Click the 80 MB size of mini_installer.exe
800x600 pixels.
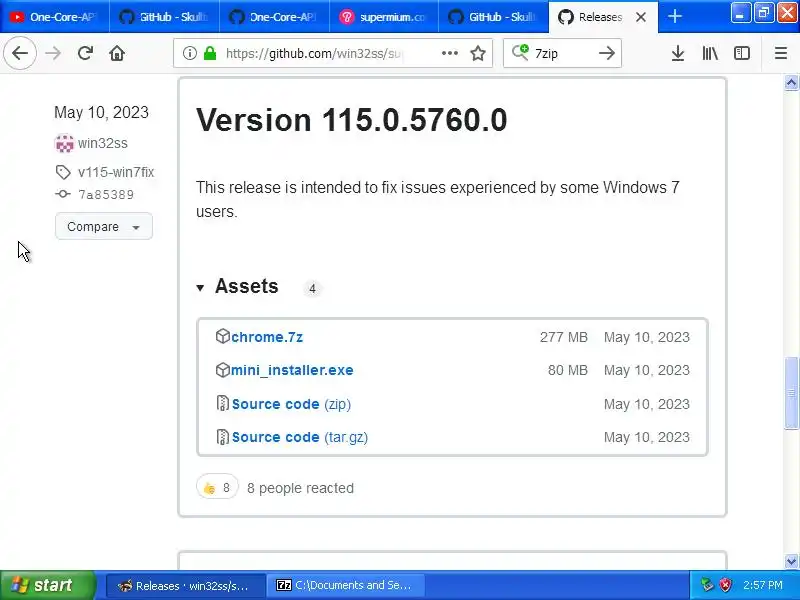tap(567, 370)
